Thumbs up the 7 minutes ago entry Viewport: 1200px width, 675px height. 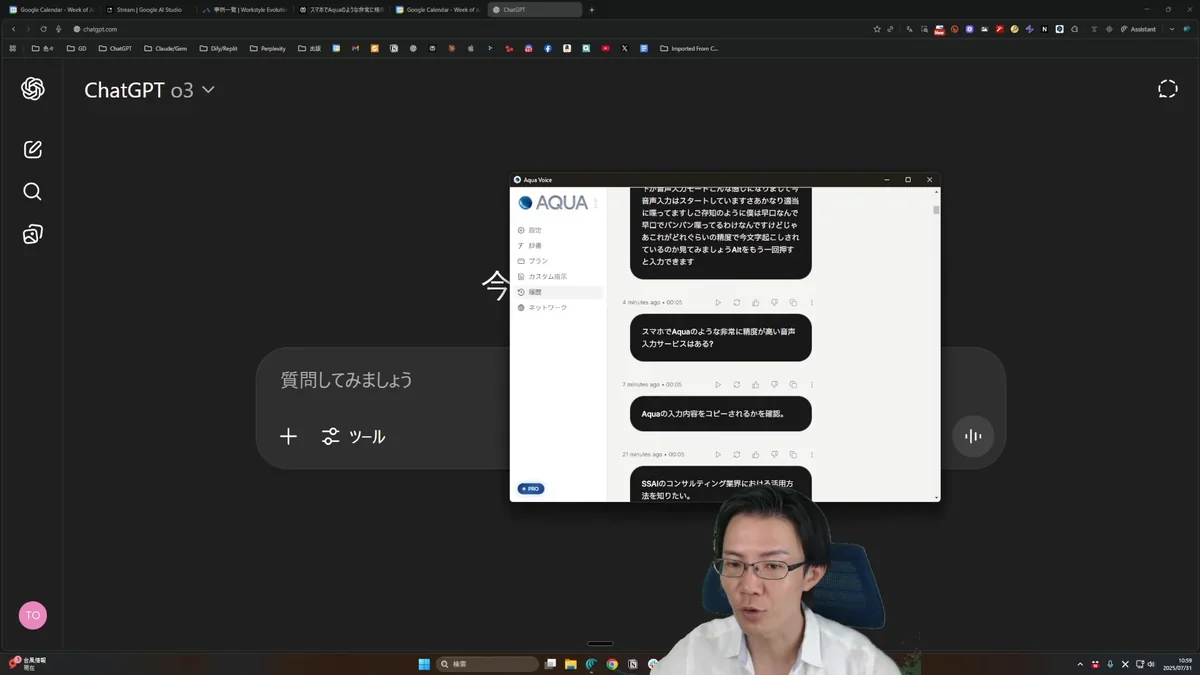(755, 385)
